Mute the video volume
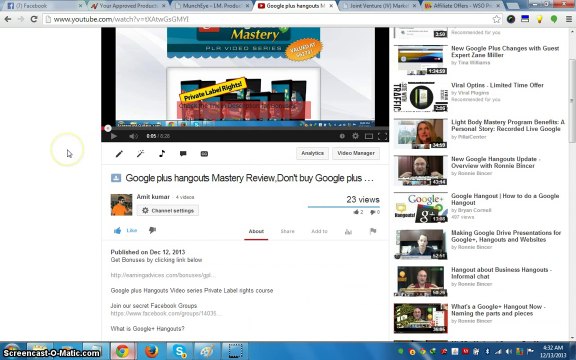 pyautogui.click(x=133, y=136)
